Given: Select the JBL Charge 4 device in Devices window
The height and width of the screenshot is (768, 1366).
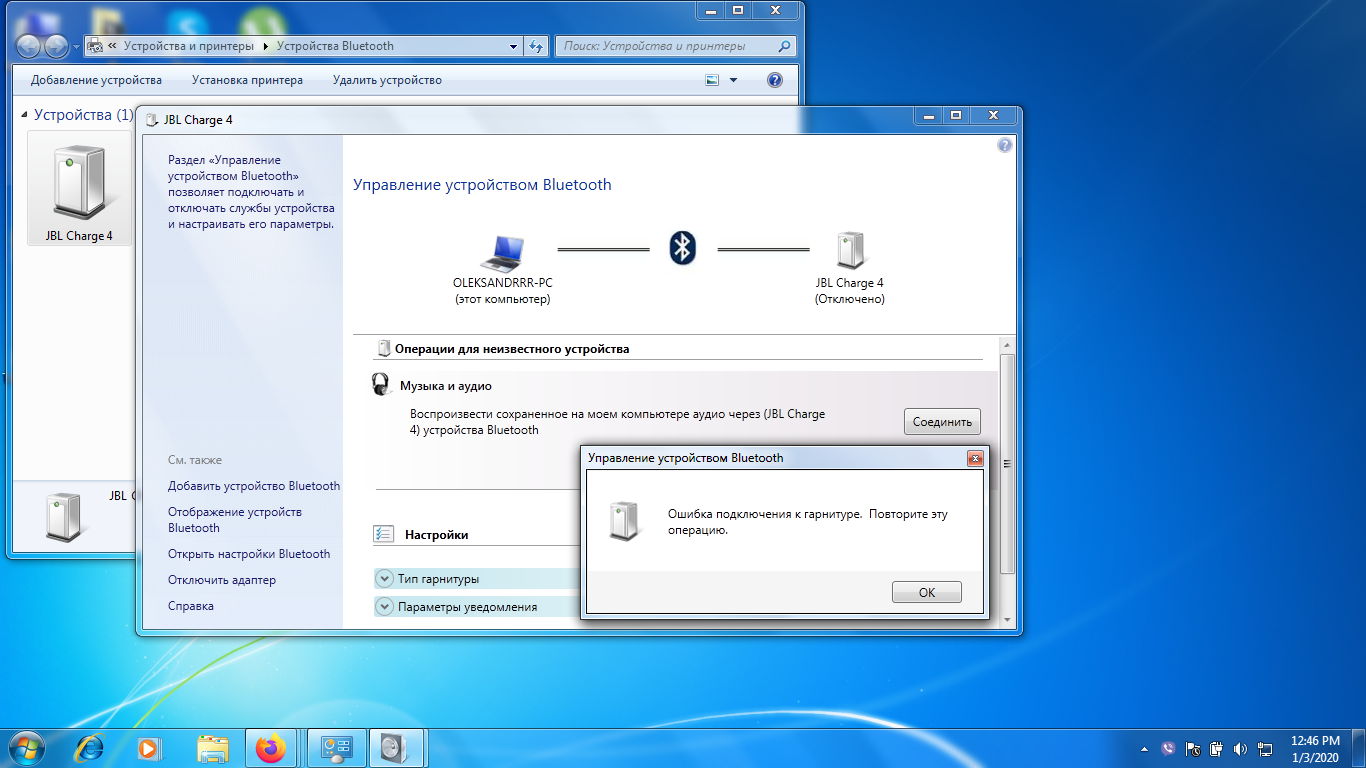Looking at the screenshot, I should click(79, 190).
